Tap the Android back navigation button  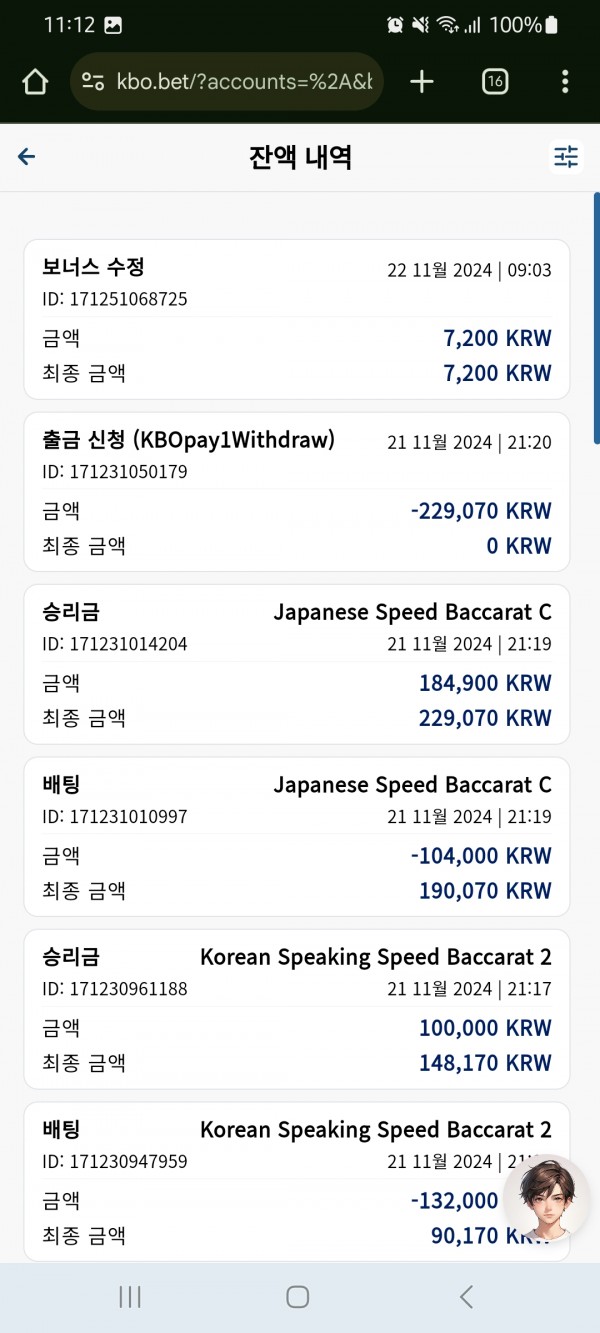[x=466, y=1297]
